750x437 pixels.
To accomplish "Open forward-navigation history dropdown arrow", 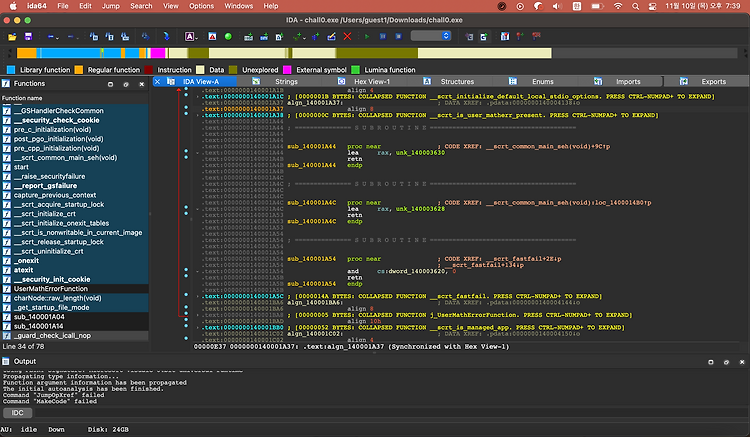I will click(77, 38).
